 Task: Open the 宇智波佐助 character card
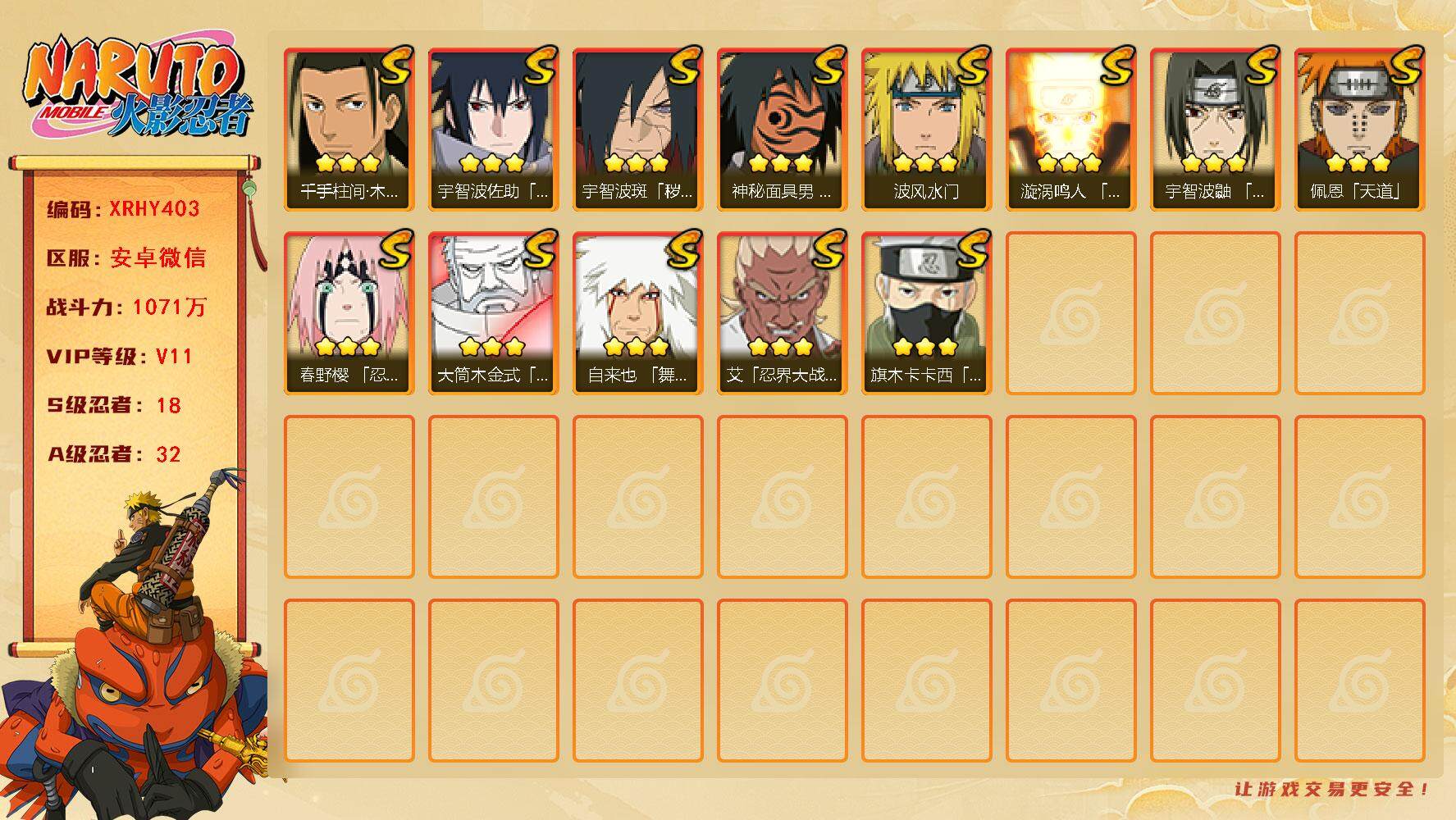(493, 130)
